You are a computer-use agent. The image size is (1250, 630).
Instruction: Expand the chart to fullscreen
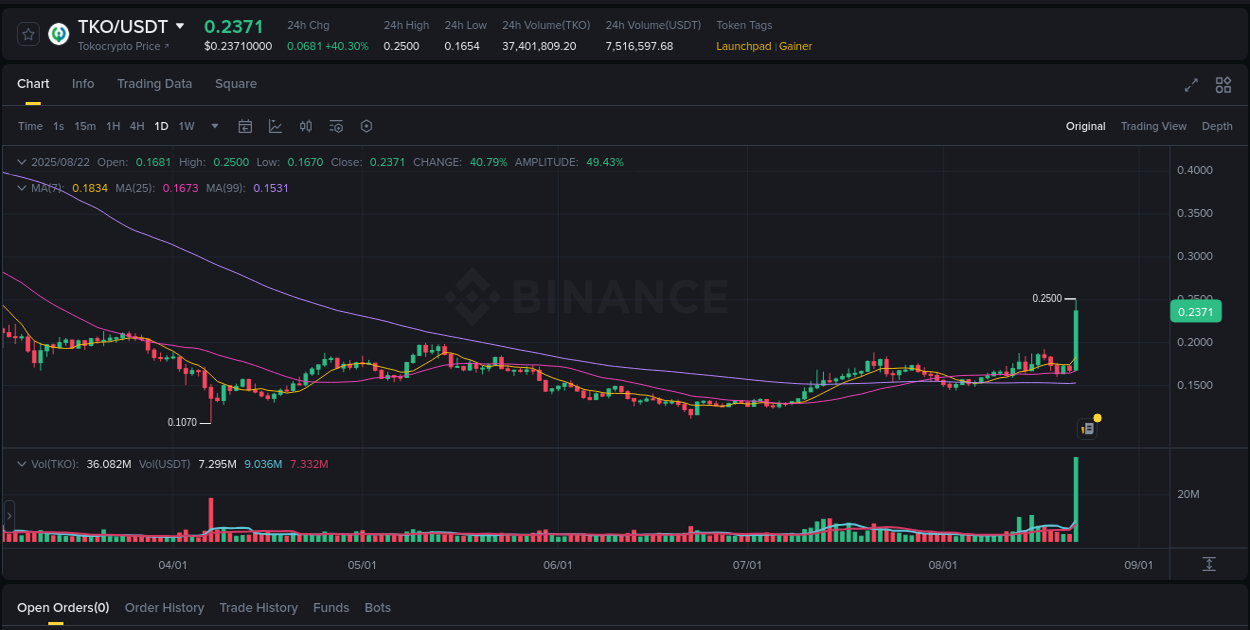(1190, 86)
